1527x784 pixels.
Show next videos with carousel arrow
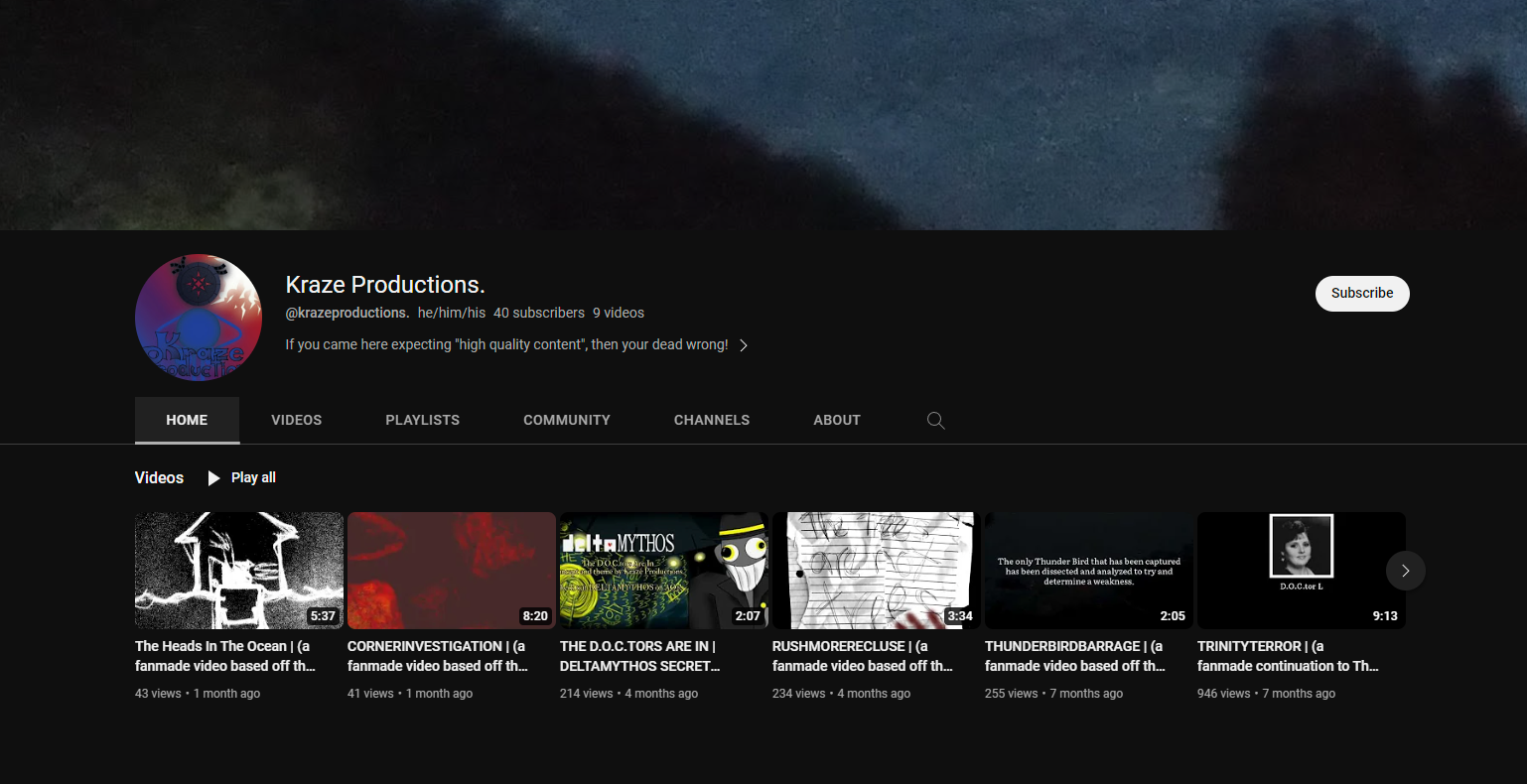click(x=1406, y=571)
